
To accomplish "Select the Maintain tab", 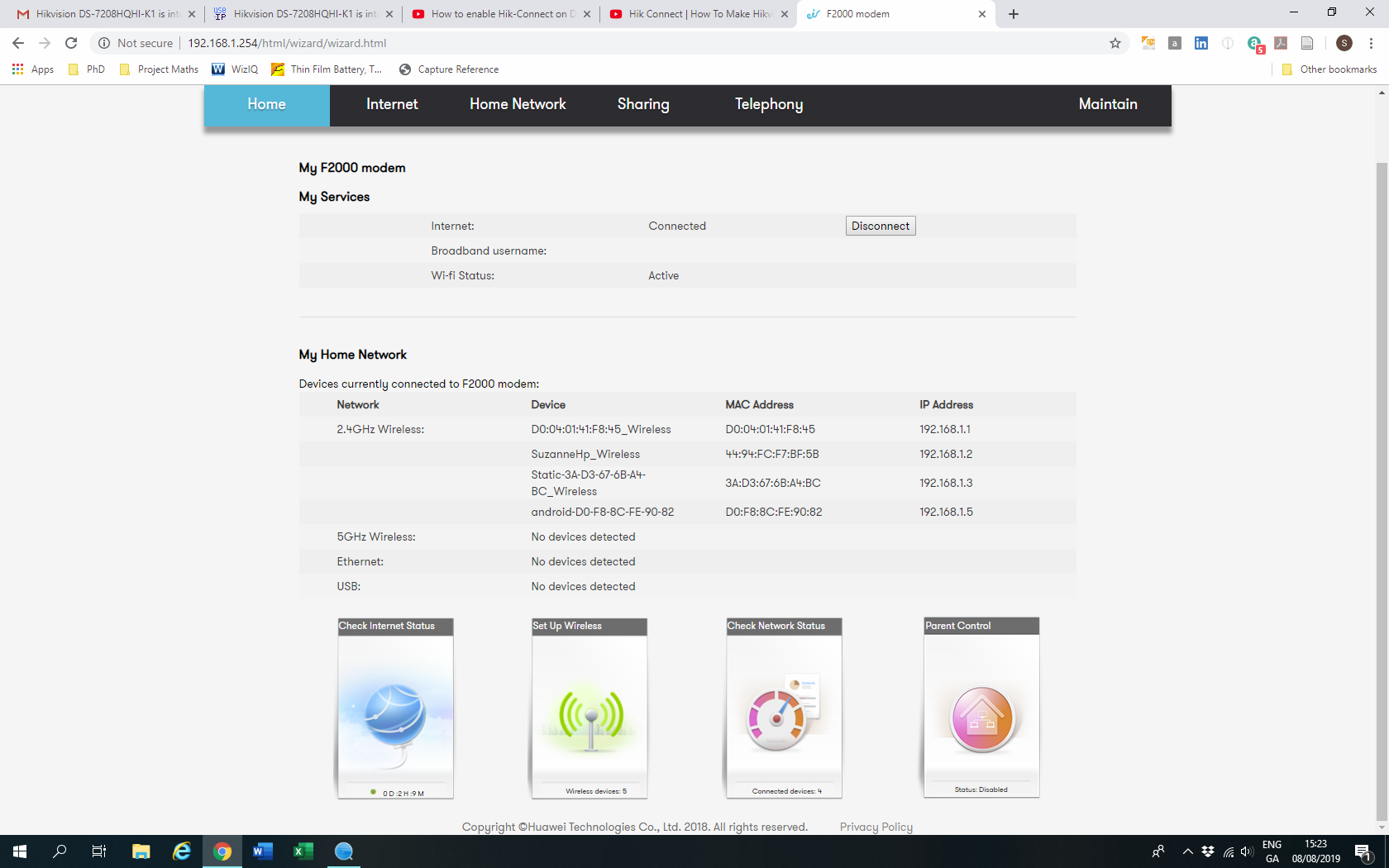I will 1108,104.
